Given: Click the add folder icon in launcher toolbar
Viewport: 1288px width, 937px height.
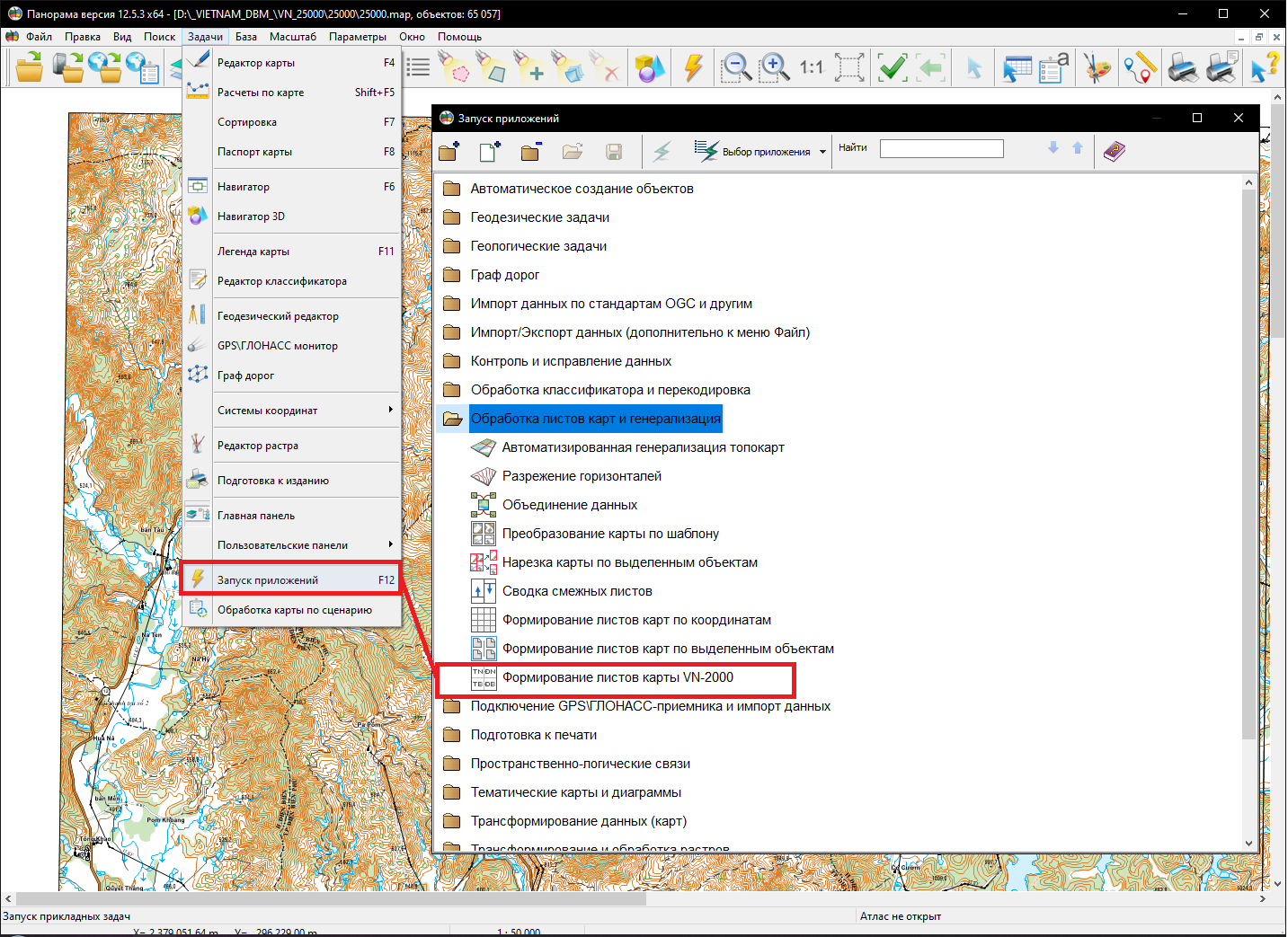Looking at the screenshot, I should (449, 152).
